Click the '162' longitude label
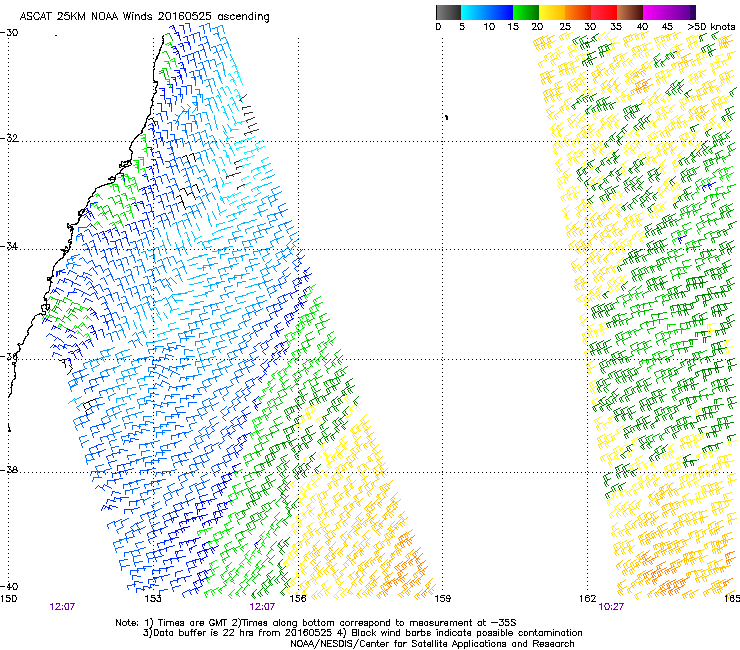This screenshot has height=650, width=740. tap(587, 599)
